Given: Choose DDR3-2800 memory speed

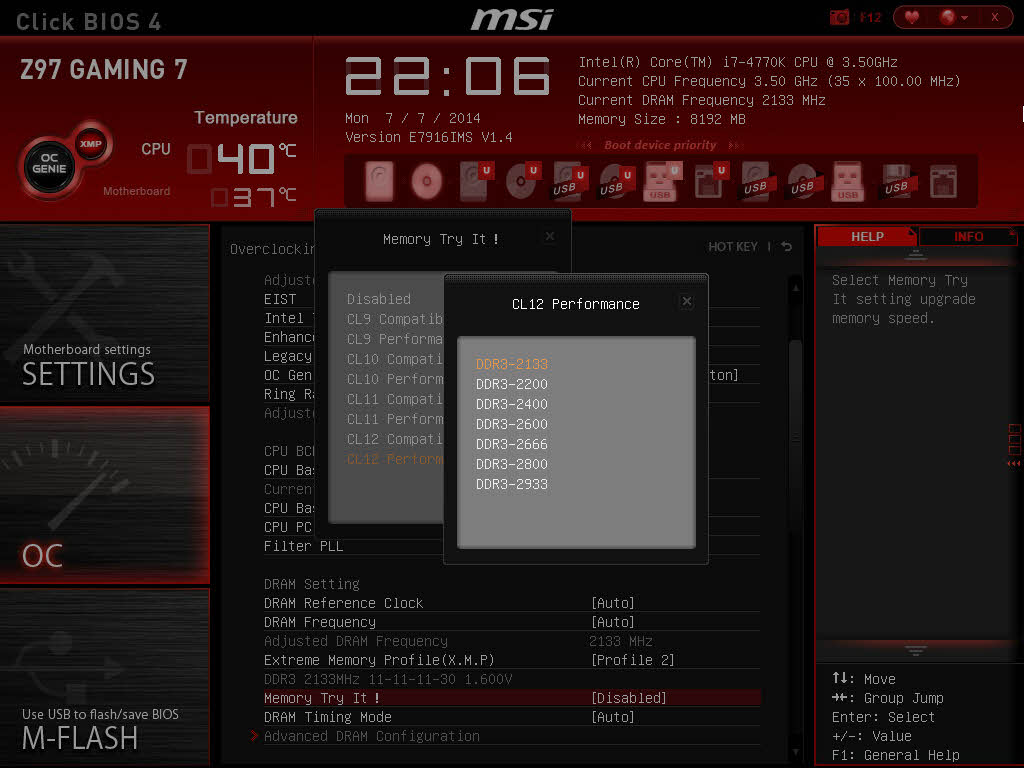Looking at the screenshot, I should click(x=511, y=464).
